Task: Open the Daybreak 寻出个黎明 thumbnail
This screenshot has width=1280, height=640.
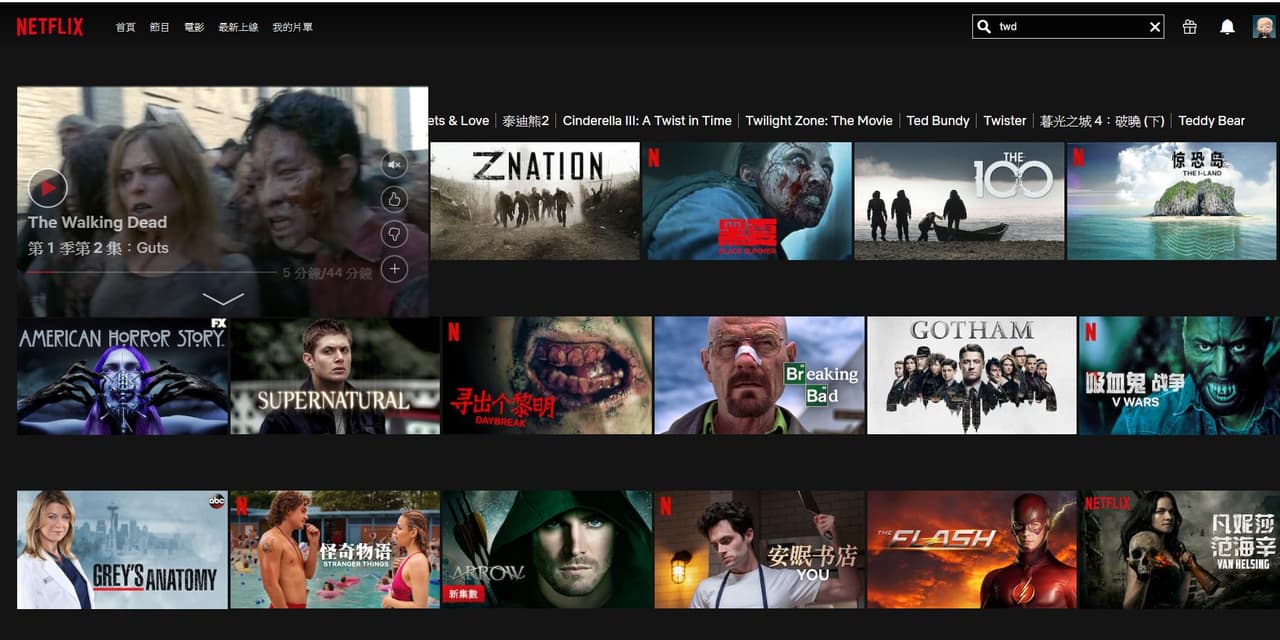Action: point(547,375)
